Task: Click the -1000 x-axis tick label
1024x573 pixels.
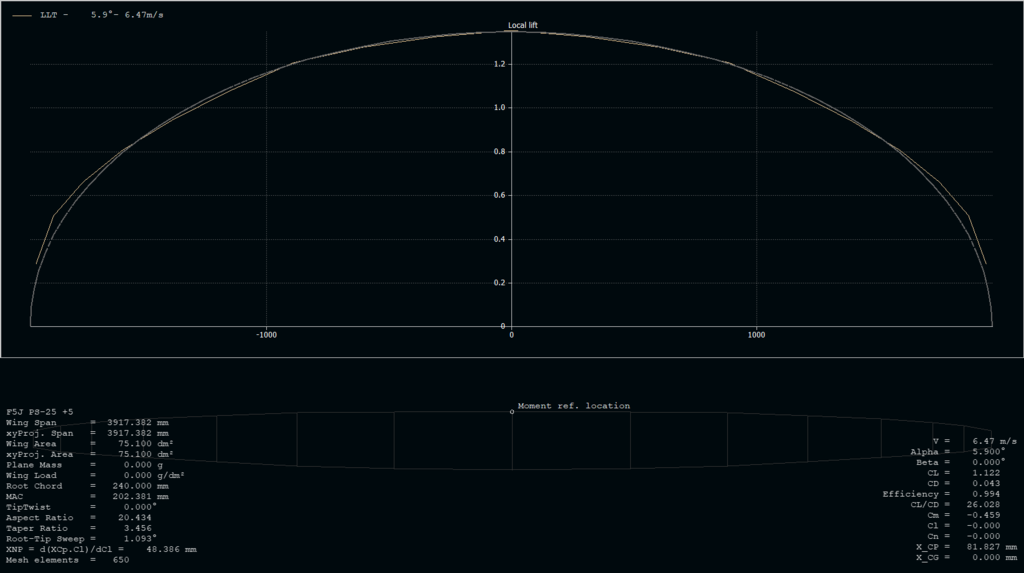Action: click(x=266, y=336)
